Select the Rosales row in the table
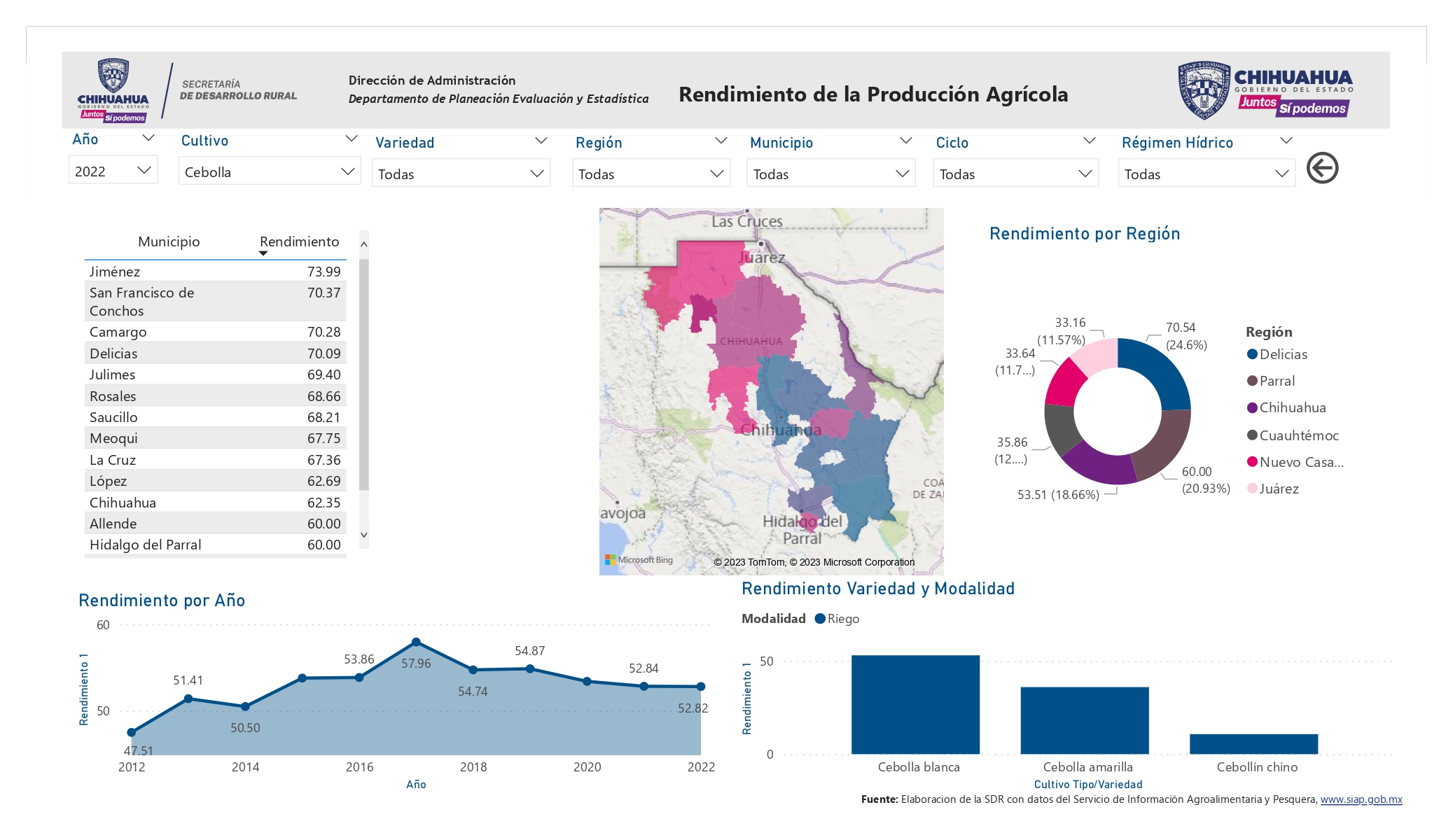 (x=215, y=396)
